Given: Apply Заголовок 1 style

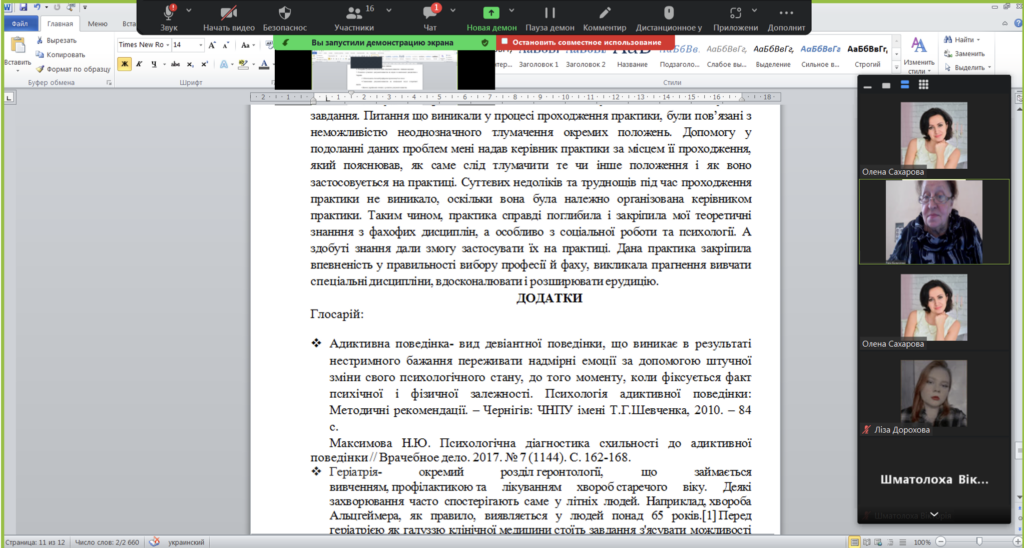Looking at the screenshot, I should pos(539,56).
